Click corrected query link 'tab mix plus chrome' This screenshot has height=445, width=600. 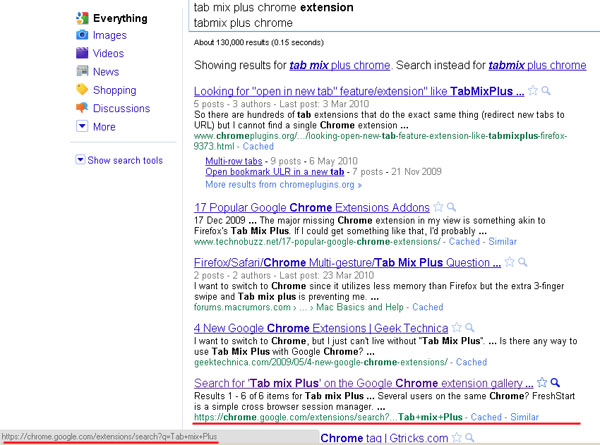pos(340,65)
